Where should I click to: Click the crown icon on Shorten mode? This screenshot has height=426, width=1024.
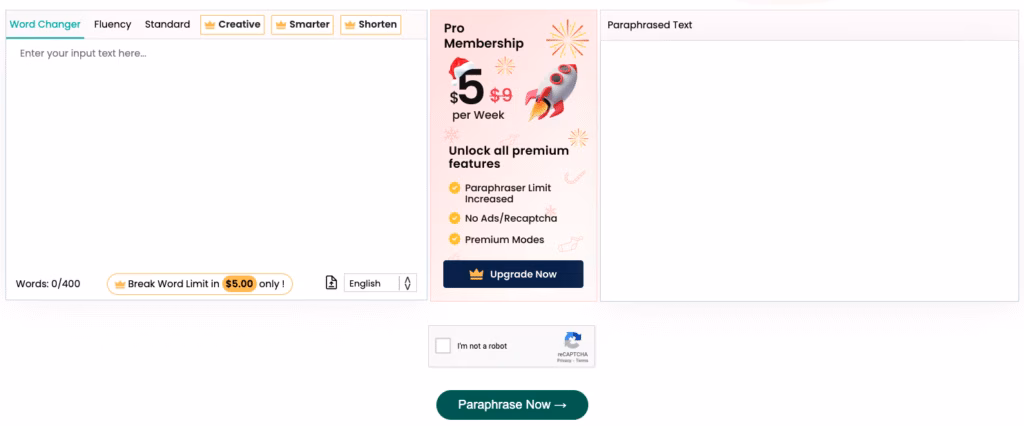click(350, 24)
